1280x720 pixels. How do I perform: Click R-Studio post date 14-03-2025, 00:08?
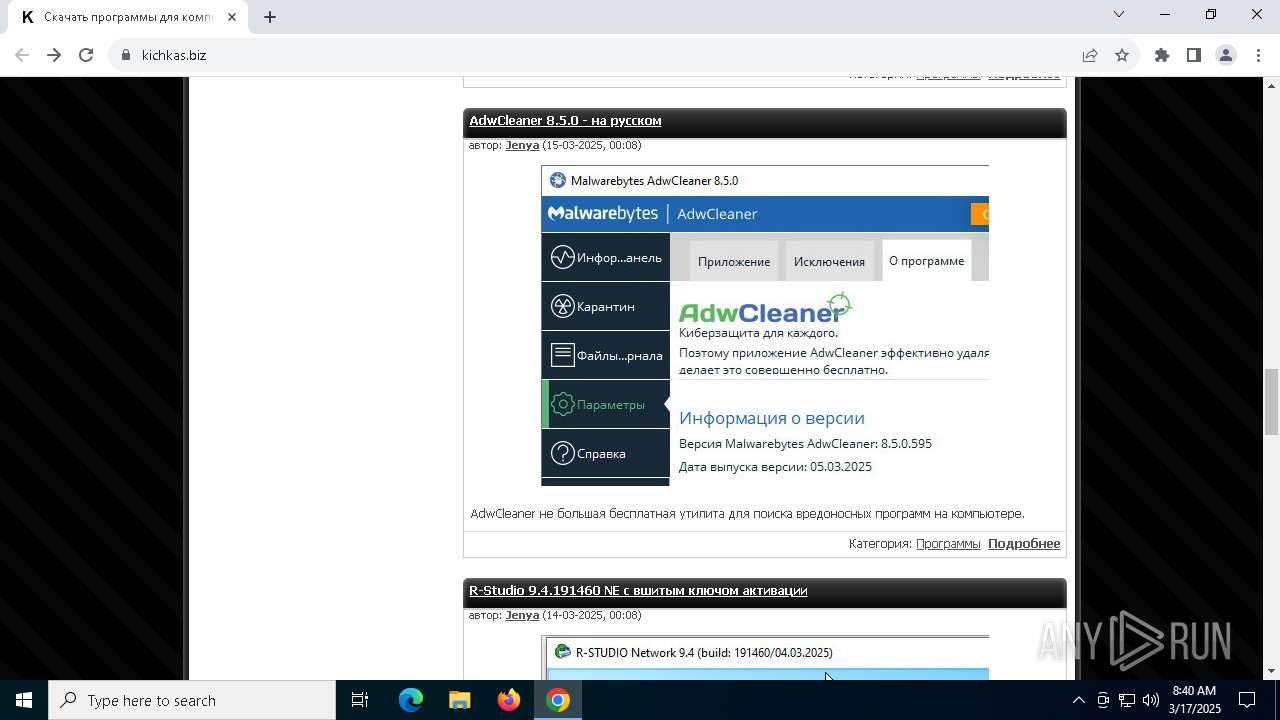click(x=592, y=615)
